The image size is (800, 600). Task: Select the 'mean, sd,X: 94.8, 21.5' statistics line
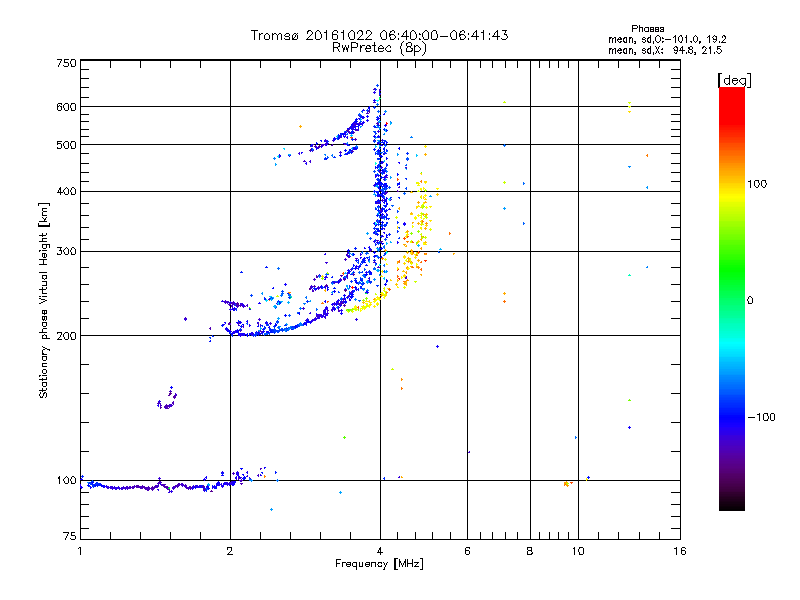[665, 50]
